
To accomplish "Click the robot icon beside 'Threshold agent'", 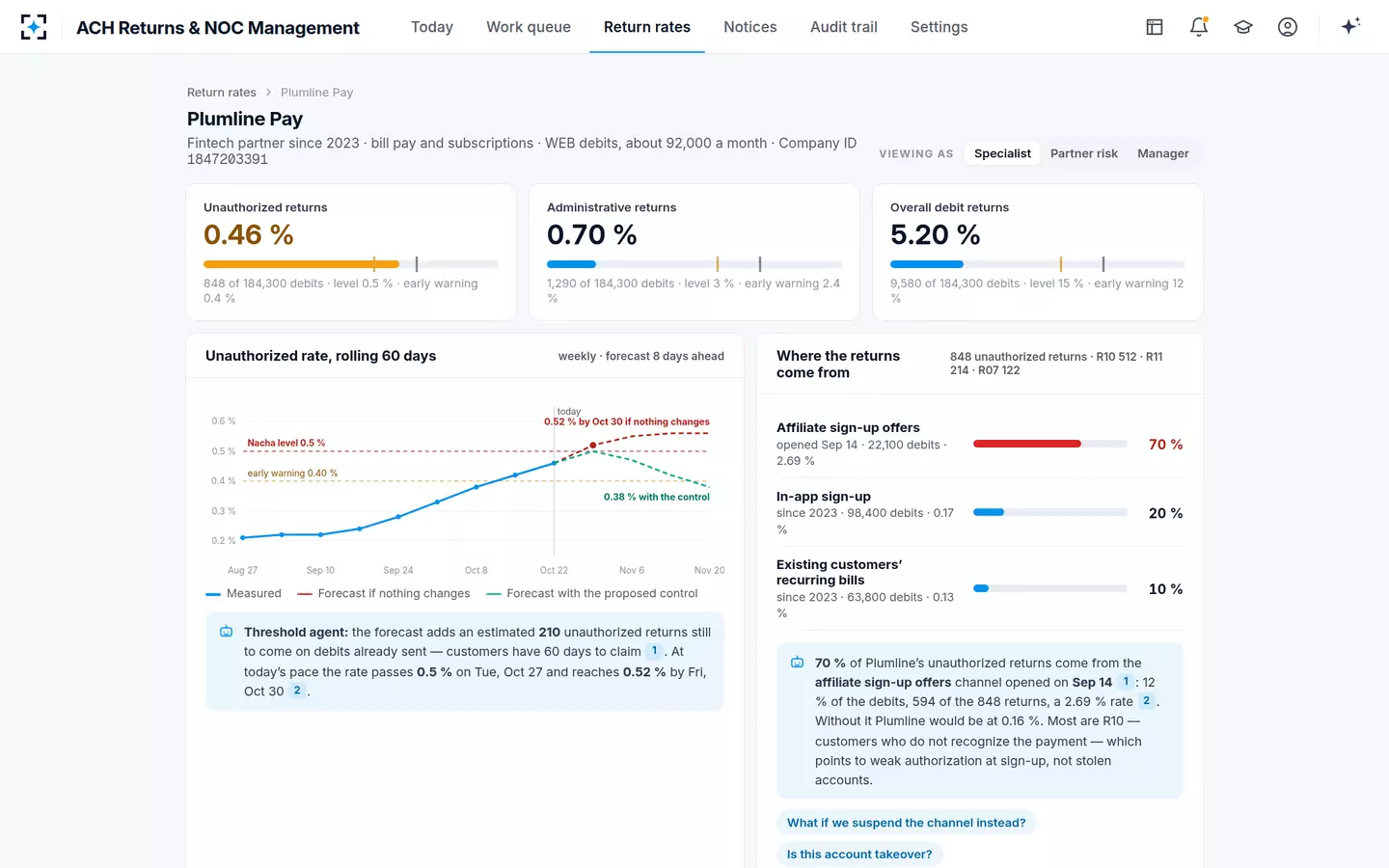I will pos(226,632).
